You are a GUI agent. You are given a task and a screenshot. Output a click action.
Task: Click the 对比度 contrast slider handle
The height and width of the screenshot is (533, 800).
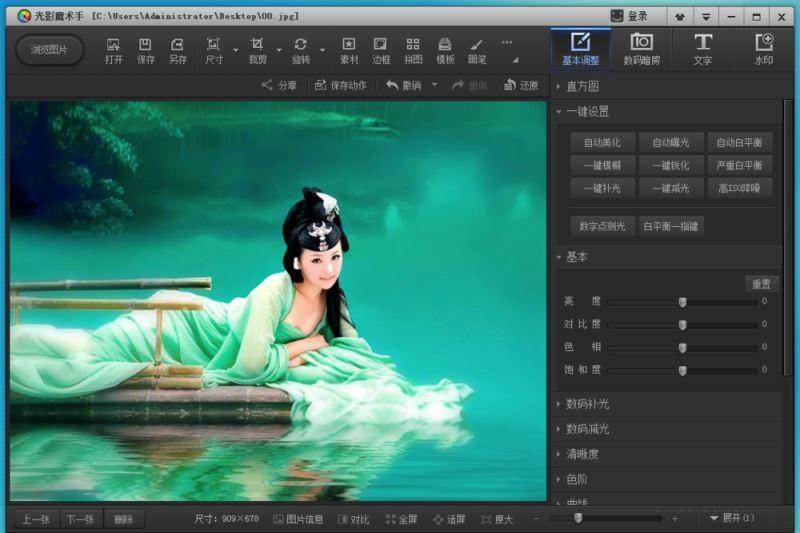[x=683, y=325]
